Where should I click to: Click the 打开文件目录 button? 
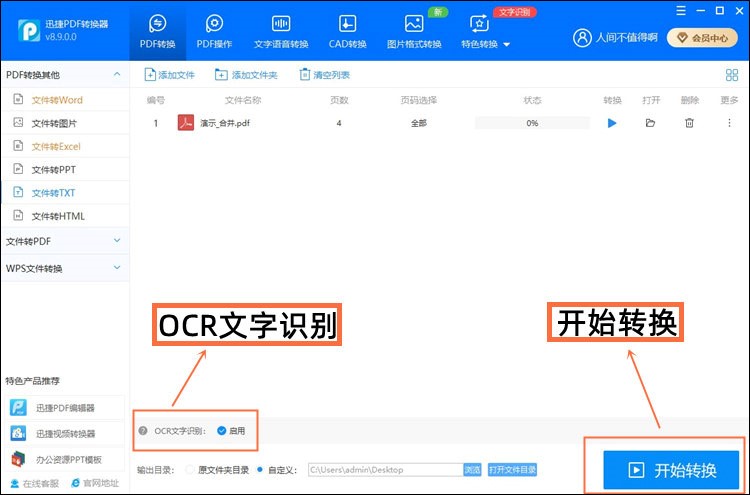[512, 470]
